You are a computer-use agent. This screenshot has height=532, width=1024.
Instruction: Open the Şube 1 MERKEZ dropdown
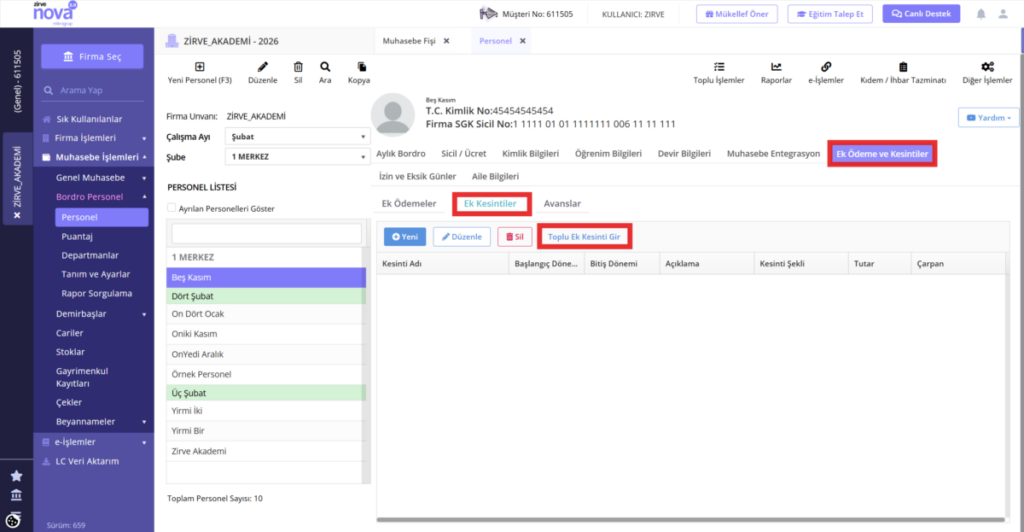click(297, 157)
